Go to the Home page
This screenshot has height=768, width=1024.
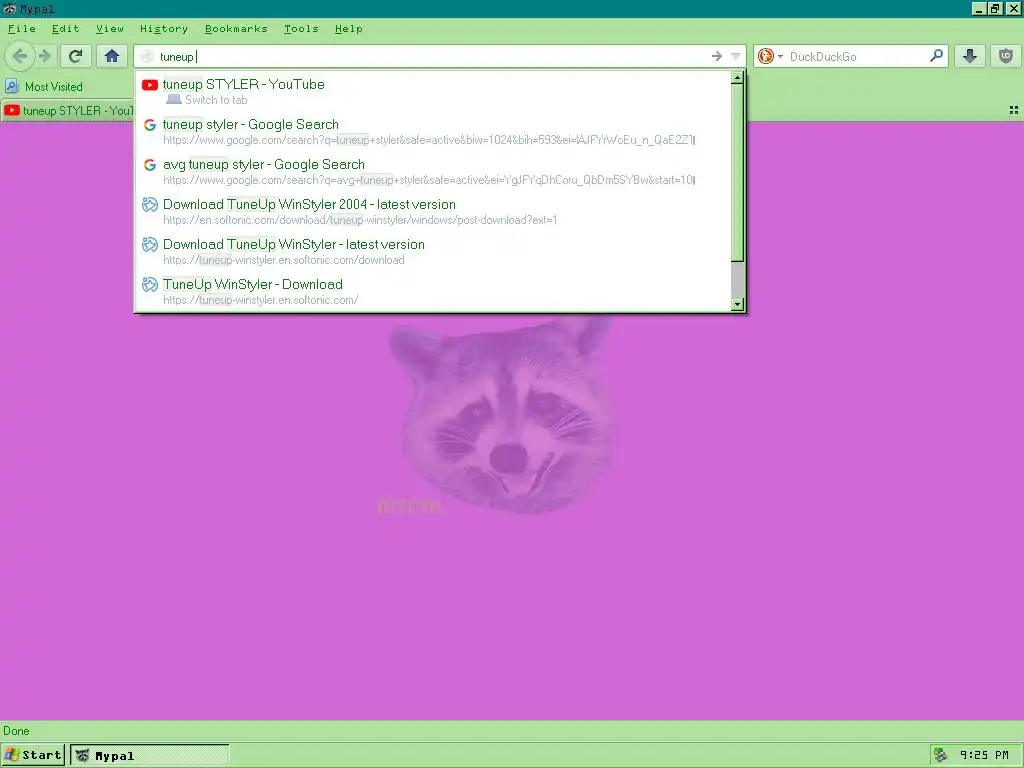click(x=112, y=56)
